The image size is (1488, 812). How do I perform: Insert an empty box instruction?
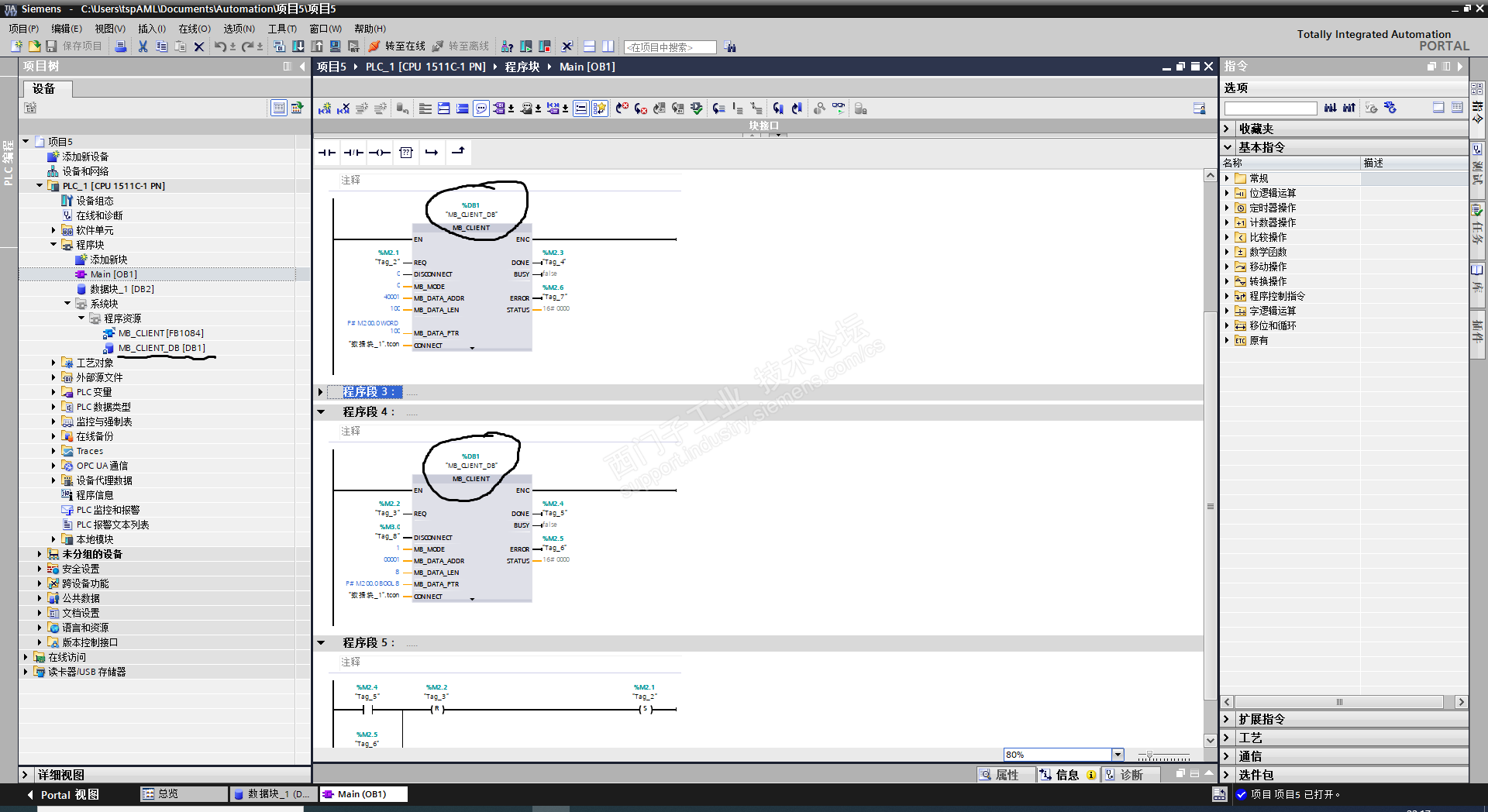[x=406, y=153]
